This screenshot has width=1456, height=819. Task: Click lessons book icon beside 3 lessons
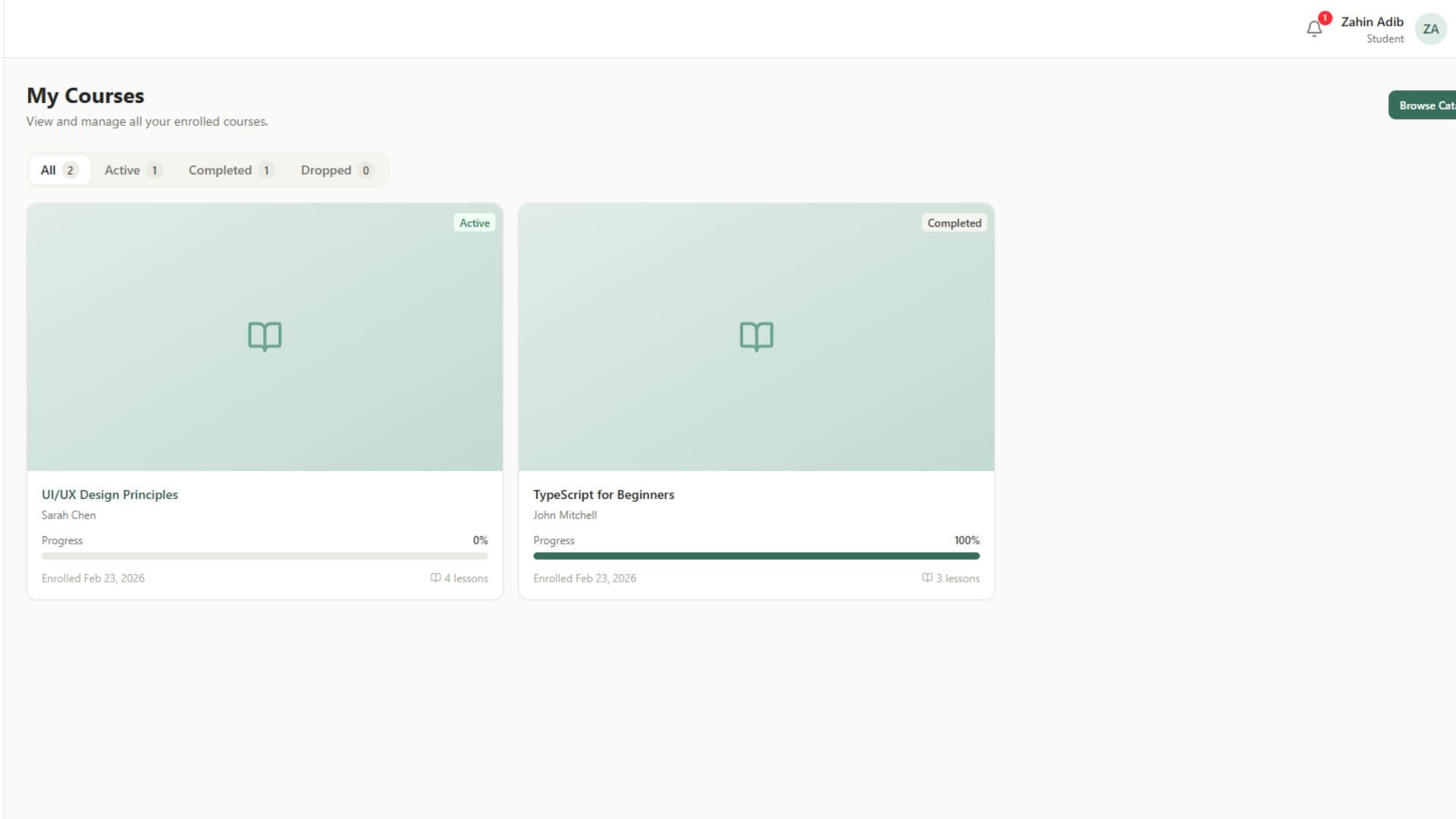(927, 578)
